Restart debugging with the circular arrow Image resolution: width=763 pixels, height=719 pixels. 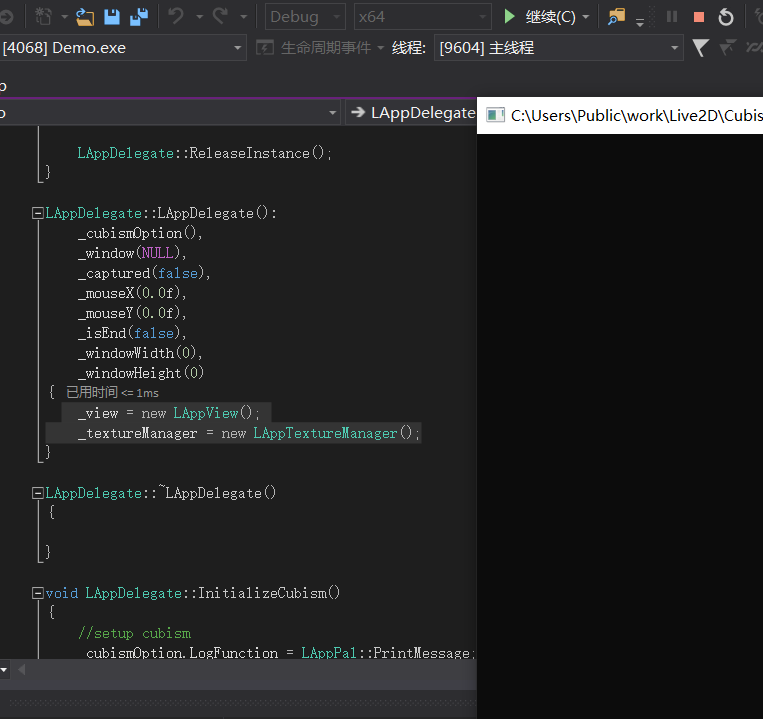pyautogui.click(x=726, y=17)
